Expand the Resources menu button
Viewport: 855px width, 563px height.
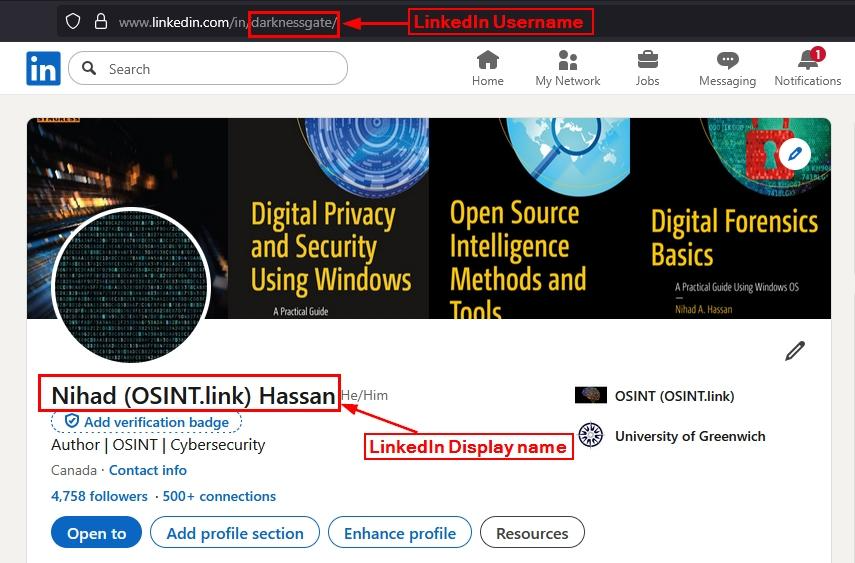click(x=532, y=533)
